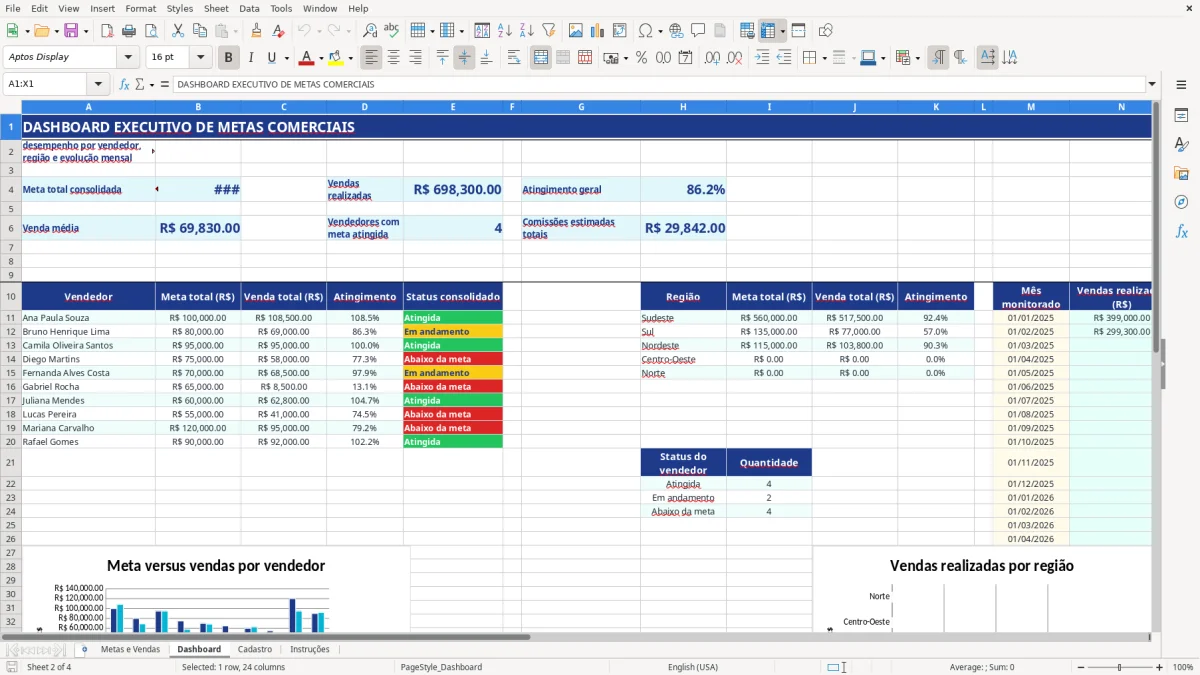Switch to the Cadastro sheet tab
The width and height of the screenshot is (1200, 675).
click(x=255, y=649)
